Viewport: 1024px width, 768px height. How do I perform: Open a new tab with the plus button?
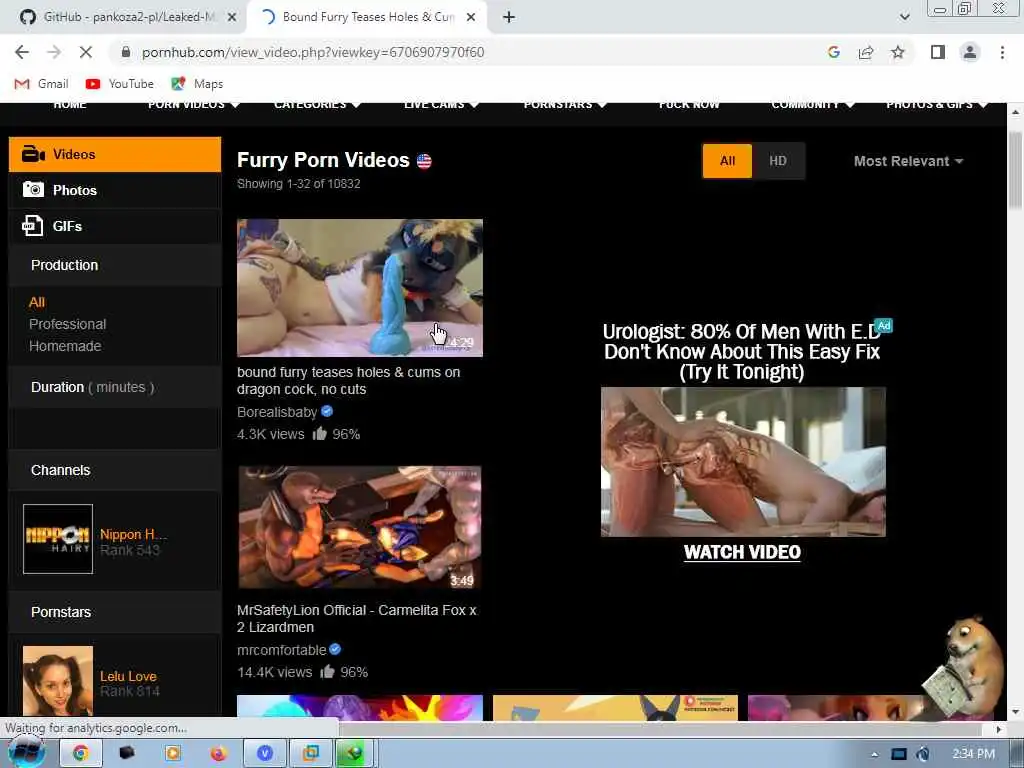(x=509, y=17)
